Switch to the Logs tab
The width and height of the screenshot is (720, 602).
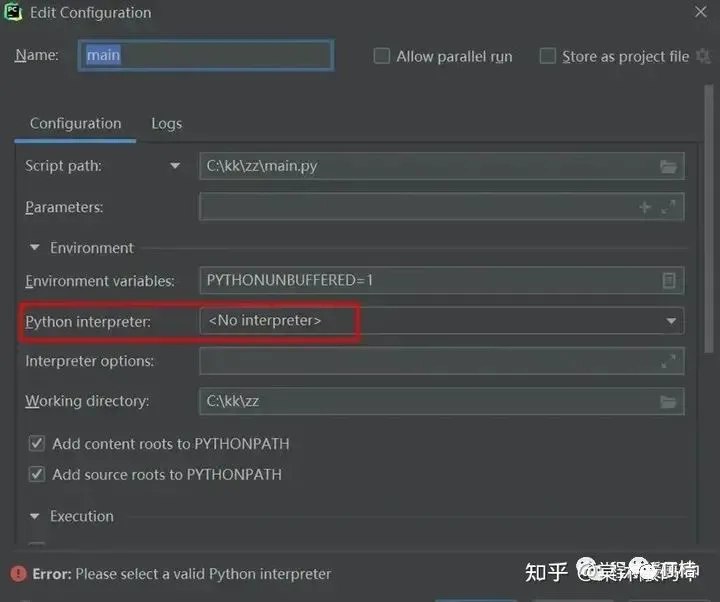pyautogui.click(x=166, y=124)
